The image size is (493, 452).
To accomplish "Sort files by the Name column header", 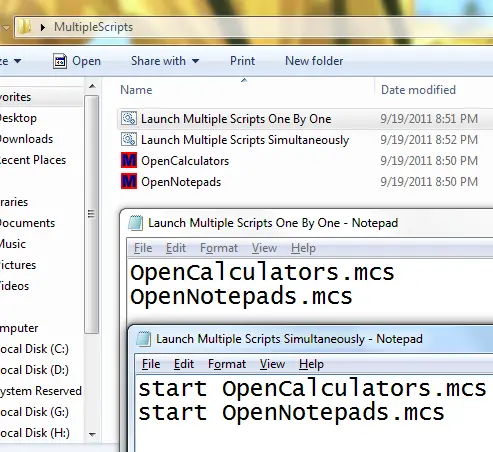I will 136,90.
